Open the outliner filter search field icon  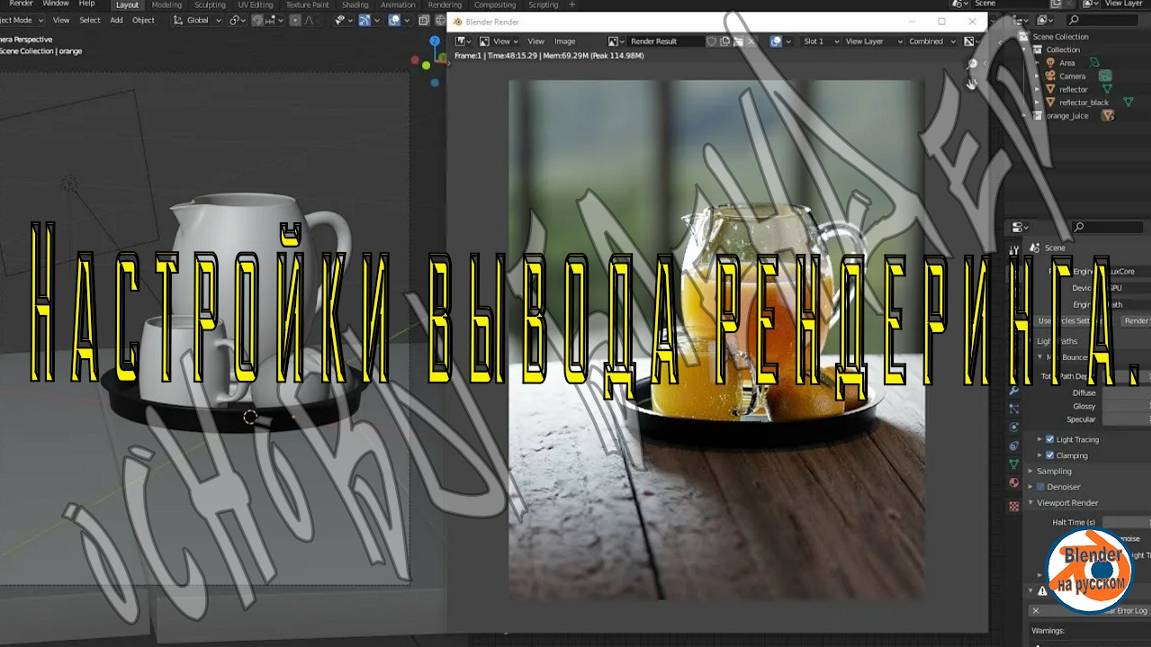[1073, 19]
